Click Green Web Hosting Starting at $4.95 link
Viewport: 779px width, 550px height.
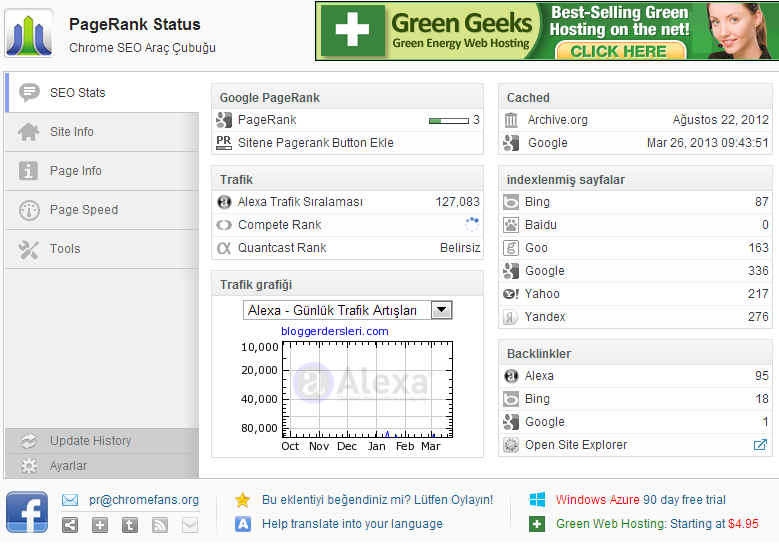pyautogui.click(x=657, y=524)
